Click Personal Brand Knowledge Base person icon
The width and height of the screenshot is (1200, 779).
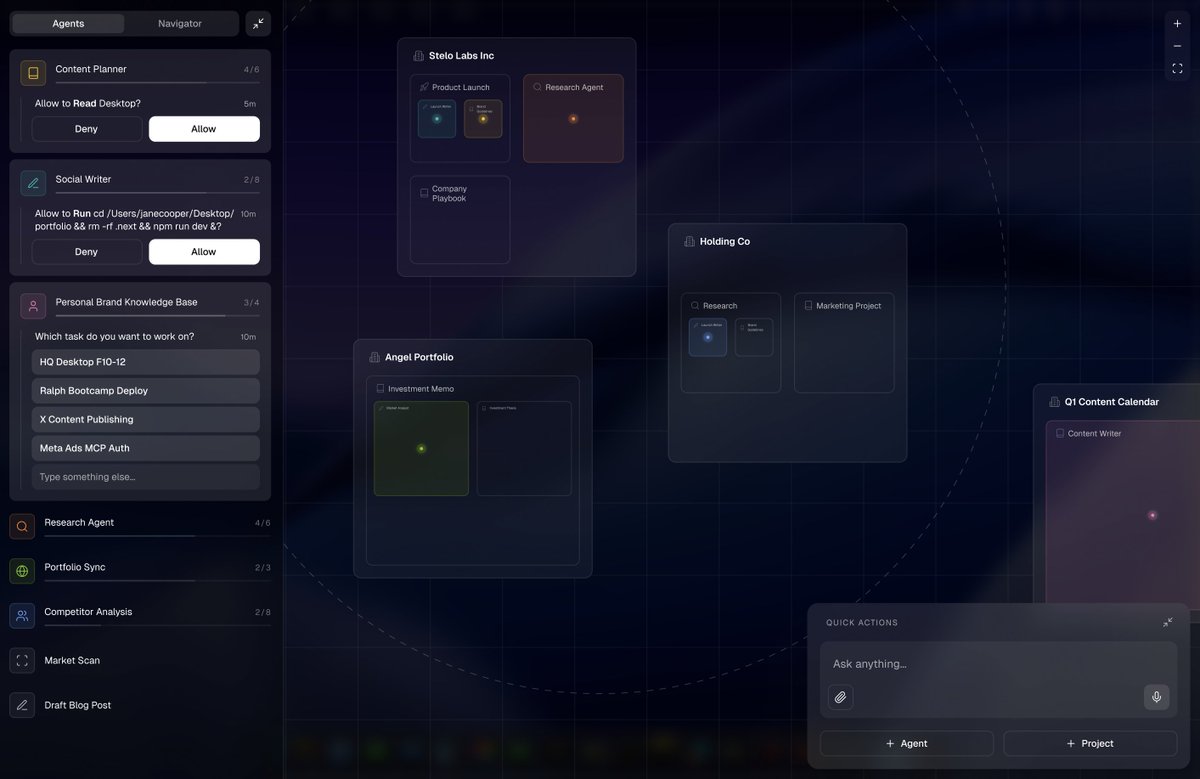pyautogui.click(x=33, y=306)
